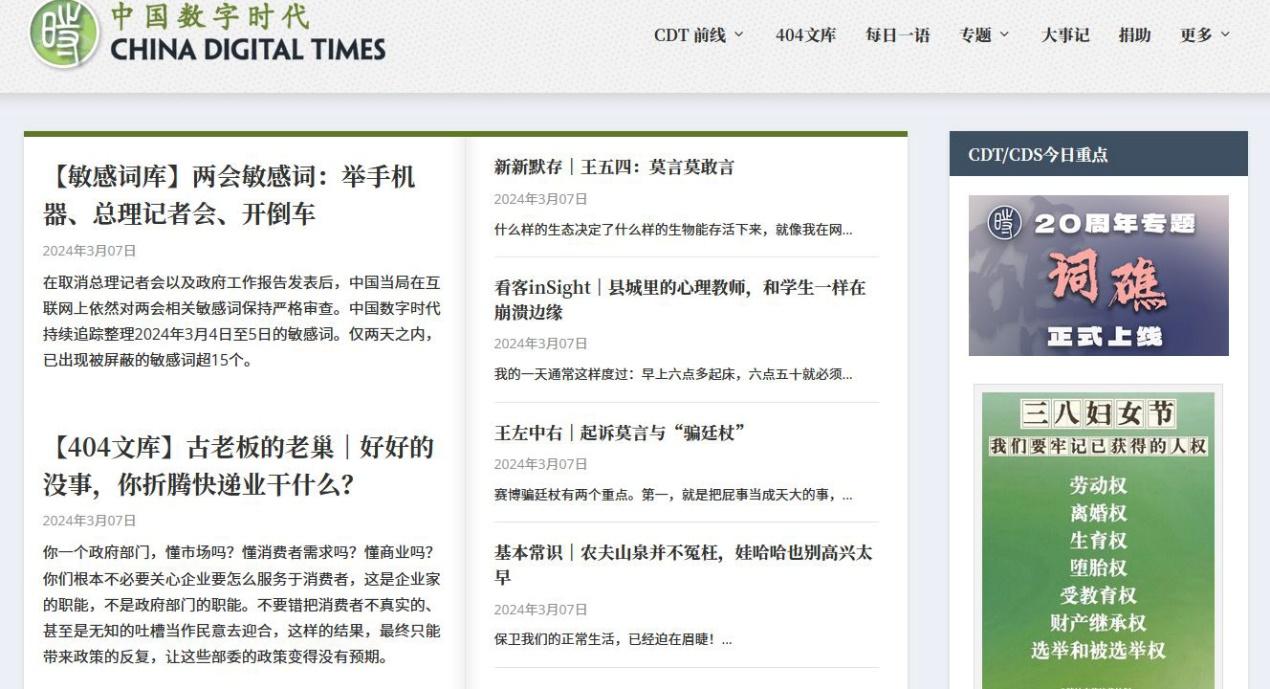Image resolution: width=1270 pixels, height=689 pixels.
Task: Click date under 404文库 article
Action: click(x=89, y=520)
